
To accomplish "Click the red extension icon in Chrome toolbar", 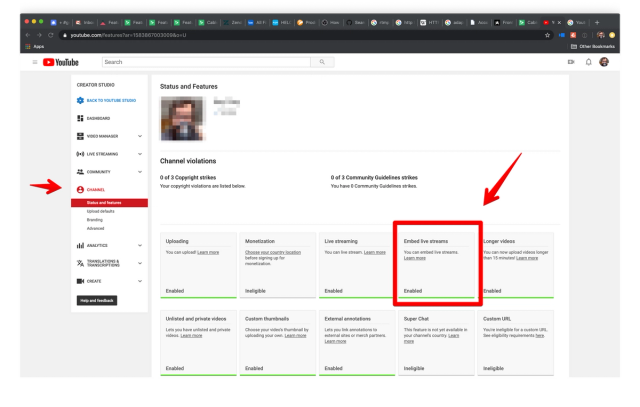I will (573, 35).
